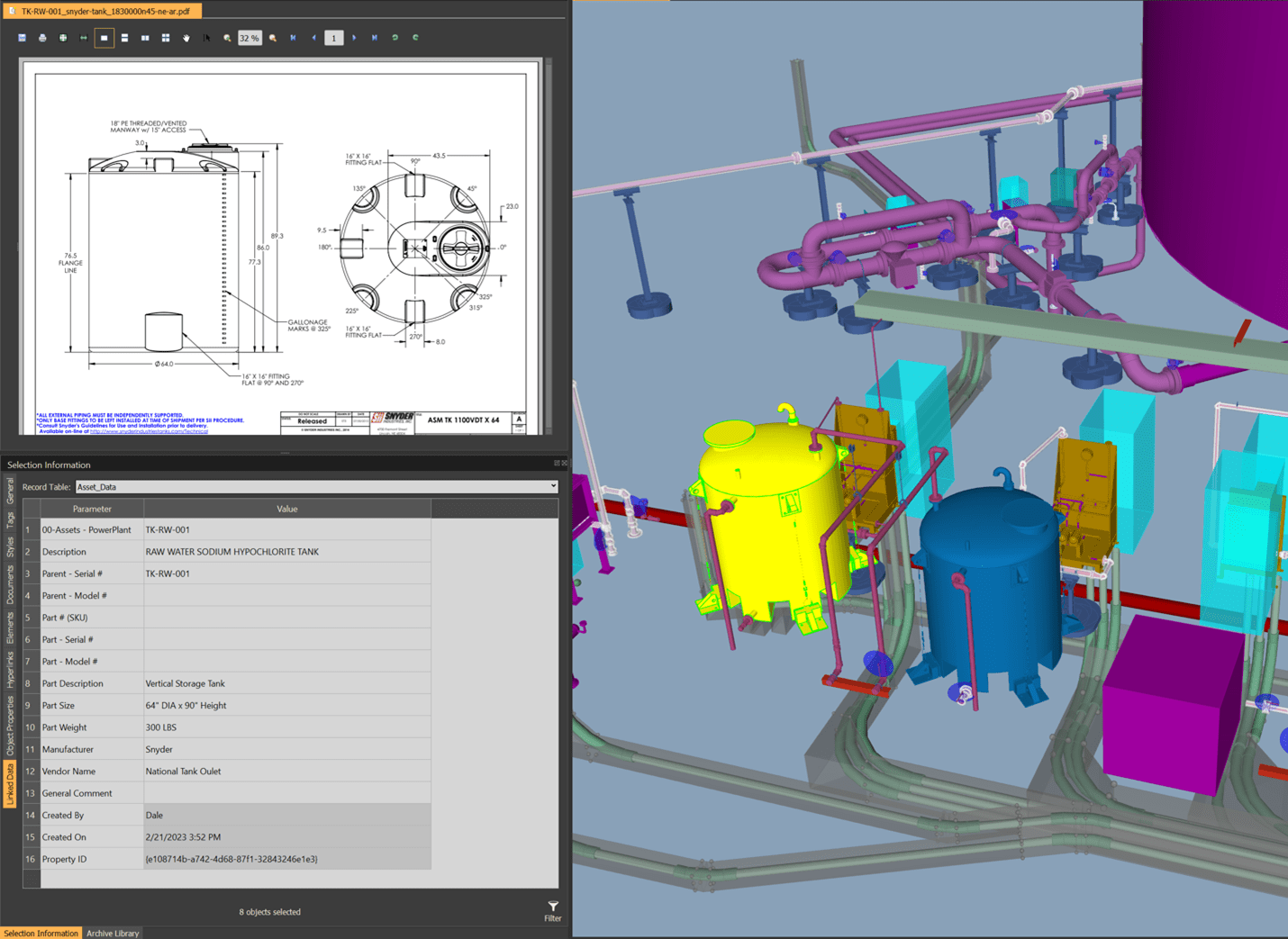Click the Value column header

[287, 509]
